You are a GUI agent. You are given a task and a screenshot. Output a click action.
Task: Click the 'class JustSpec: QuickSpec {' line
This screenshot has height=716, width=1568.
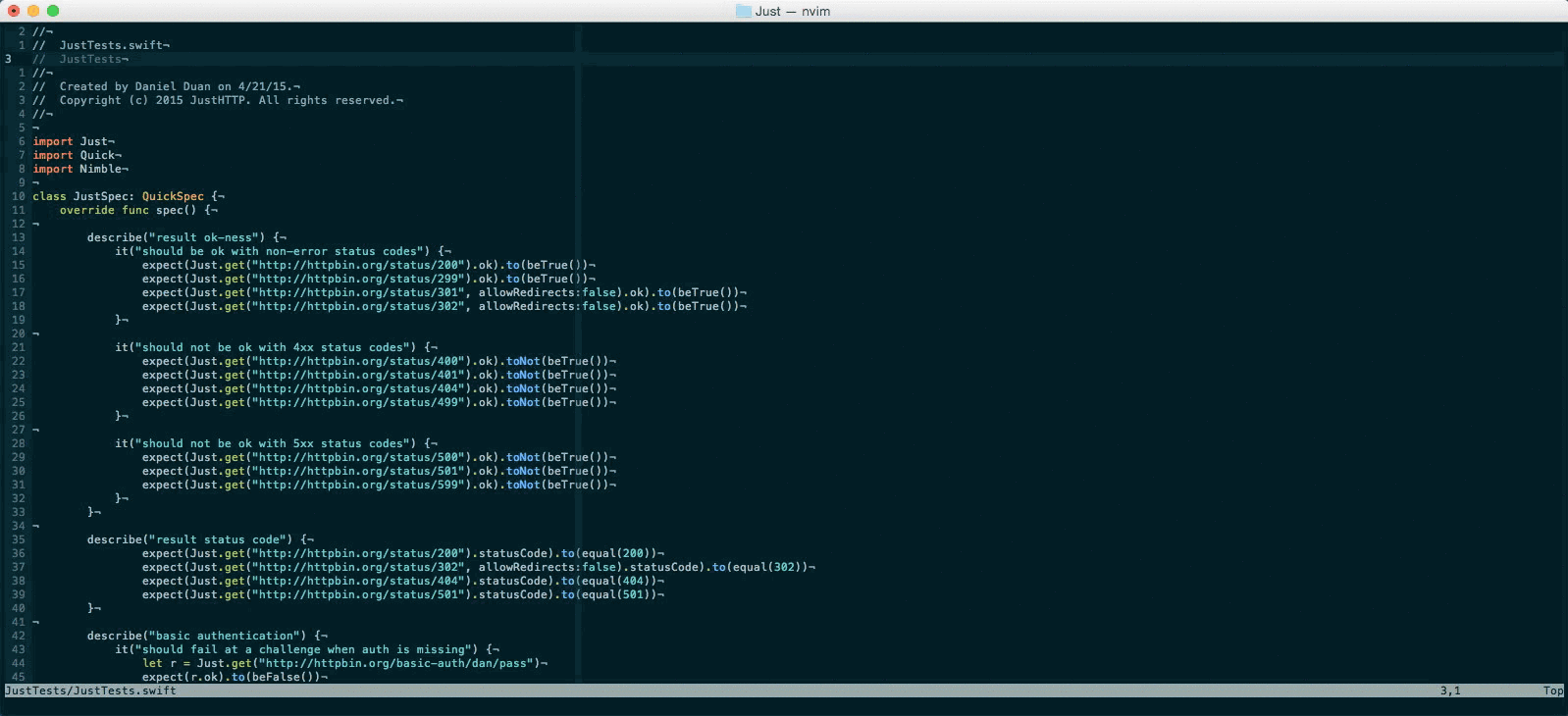(129, 196)
